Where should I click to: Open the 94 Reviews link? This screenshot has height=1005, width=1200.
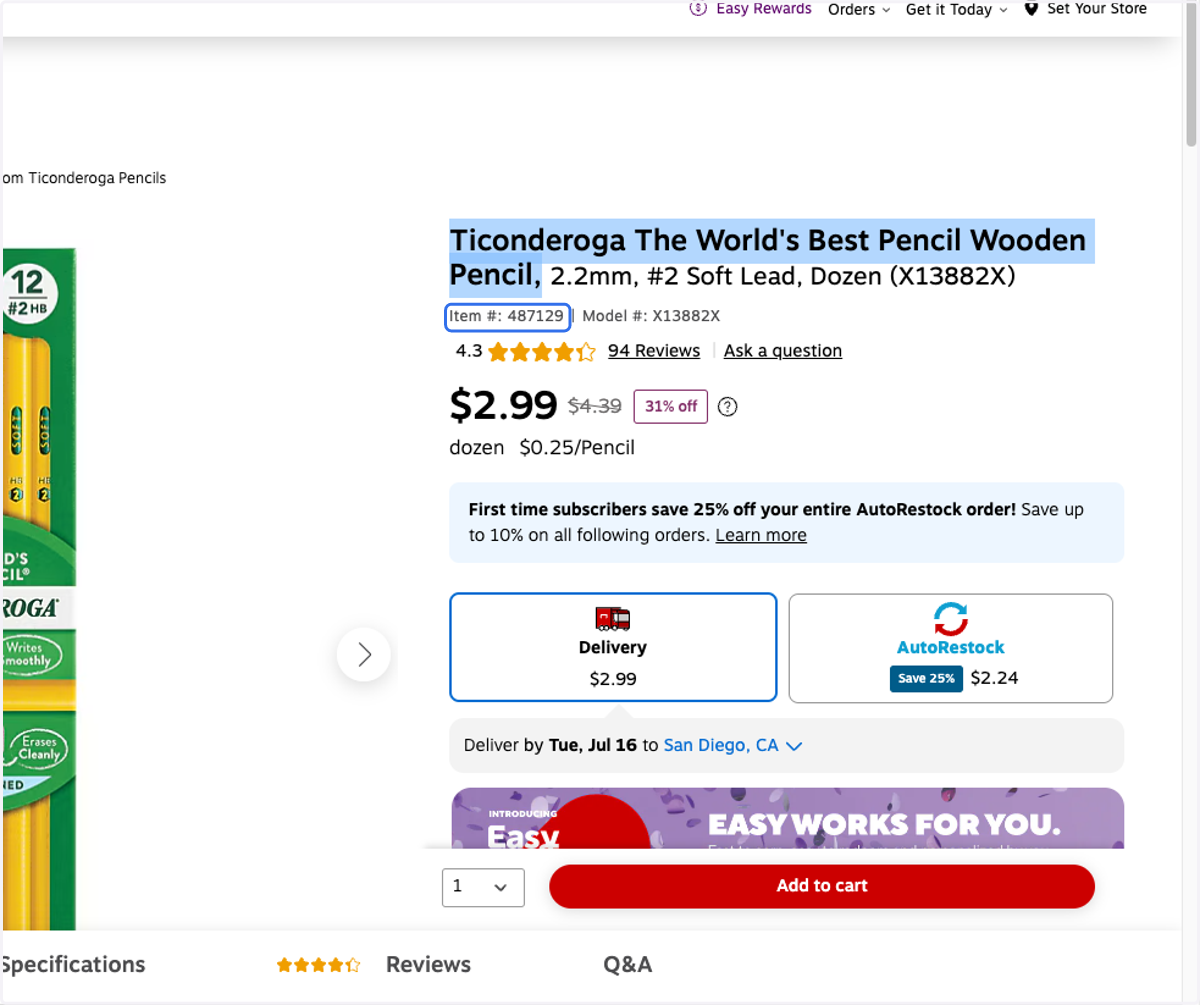[x=654, y=351]
